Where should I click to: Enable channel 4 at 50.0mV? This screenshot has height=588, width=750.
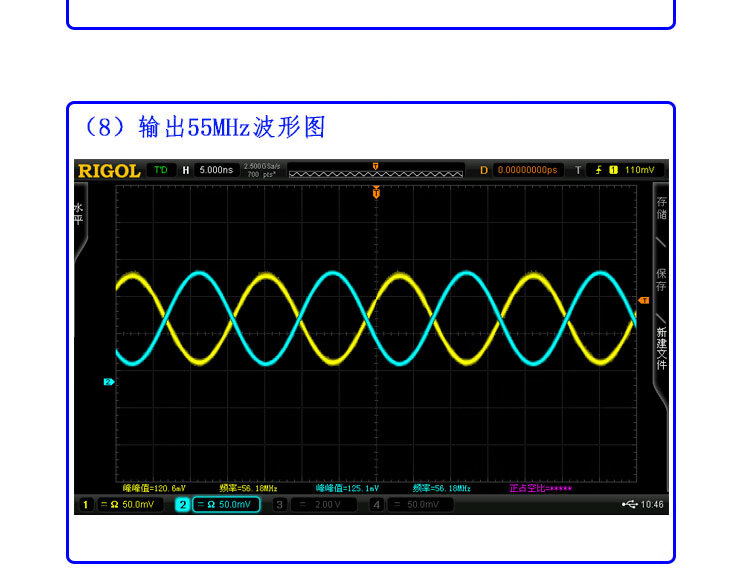[x=410, y=505]
